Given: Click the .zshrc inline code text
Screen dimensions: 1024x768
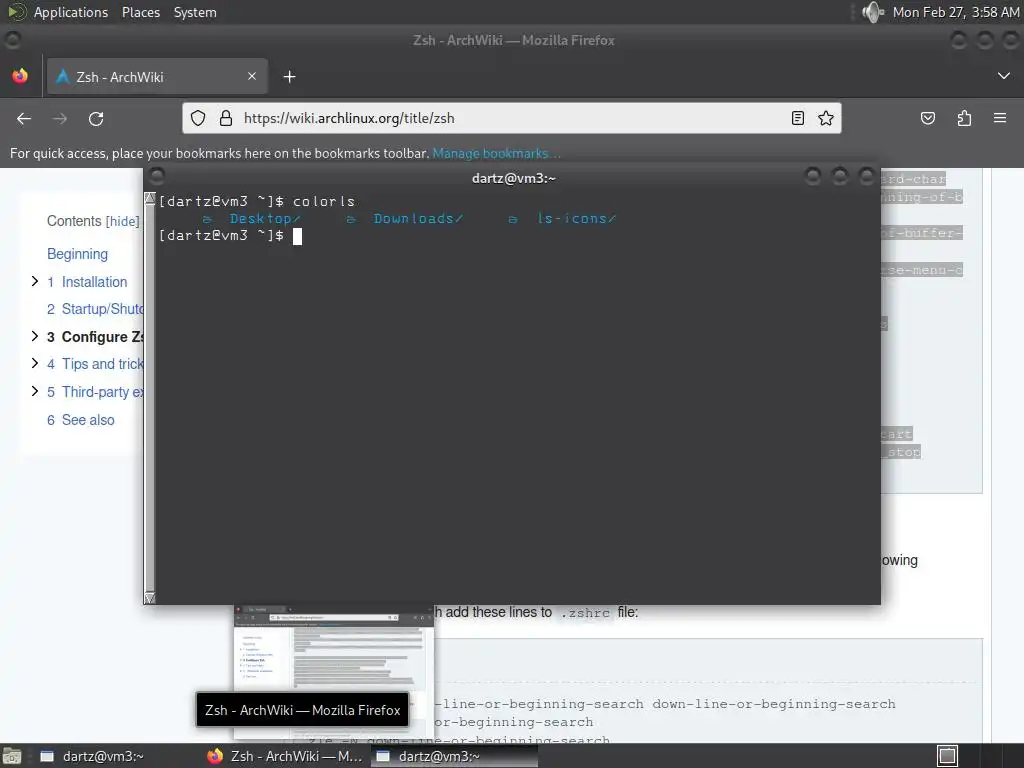Looking at the screenshot, I should [585, 613].
